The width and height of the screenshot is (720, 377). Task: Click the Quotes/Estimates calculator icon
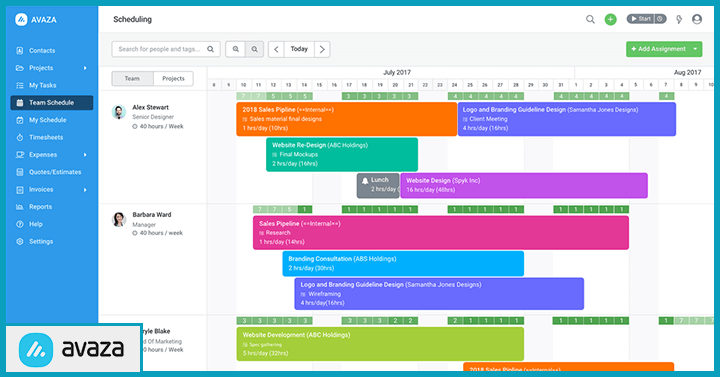(x=20, y=172)
